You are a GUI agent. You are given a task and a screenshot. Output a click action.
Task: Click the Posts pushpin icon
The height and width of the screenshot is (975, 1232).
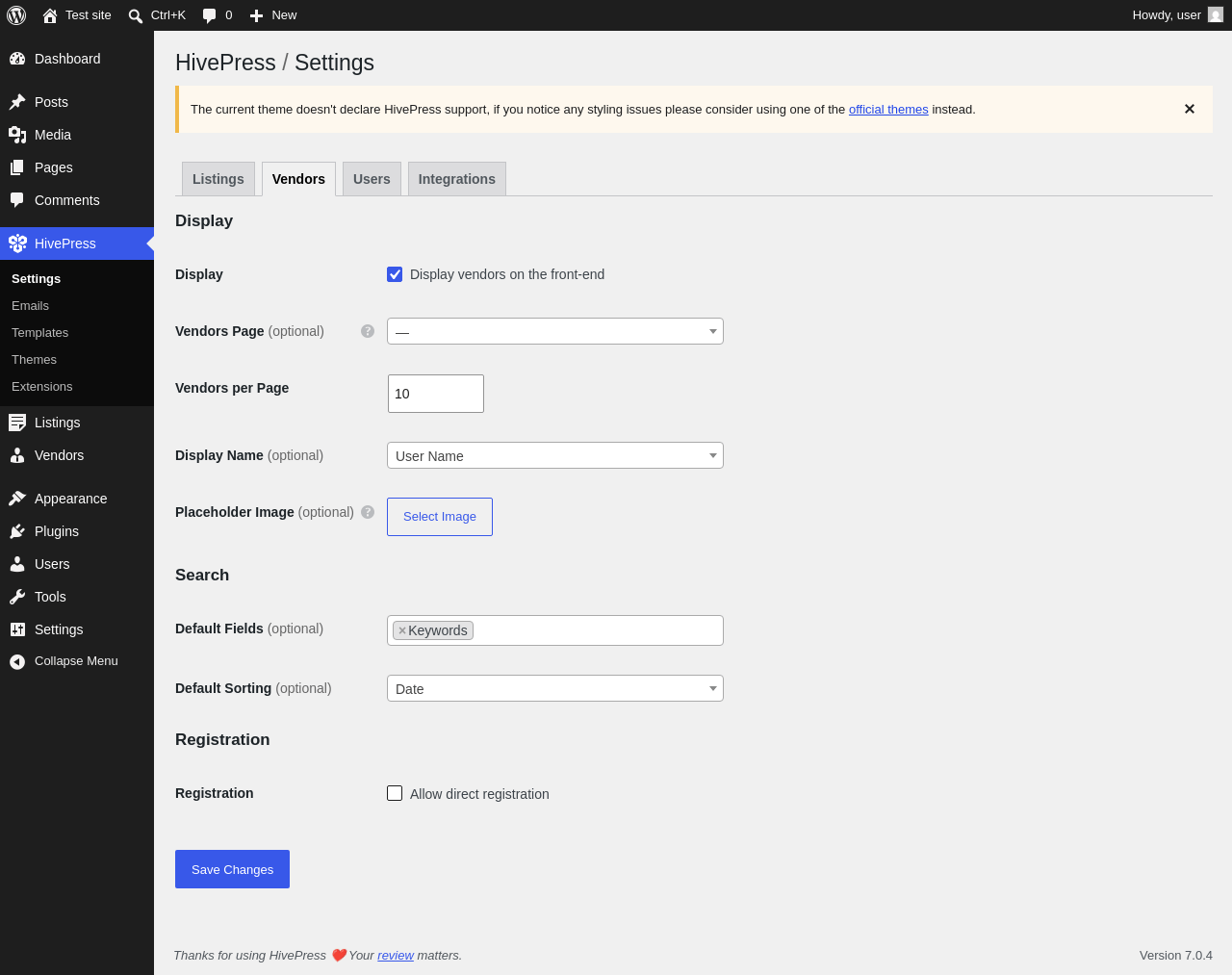(x=17, y=102)
